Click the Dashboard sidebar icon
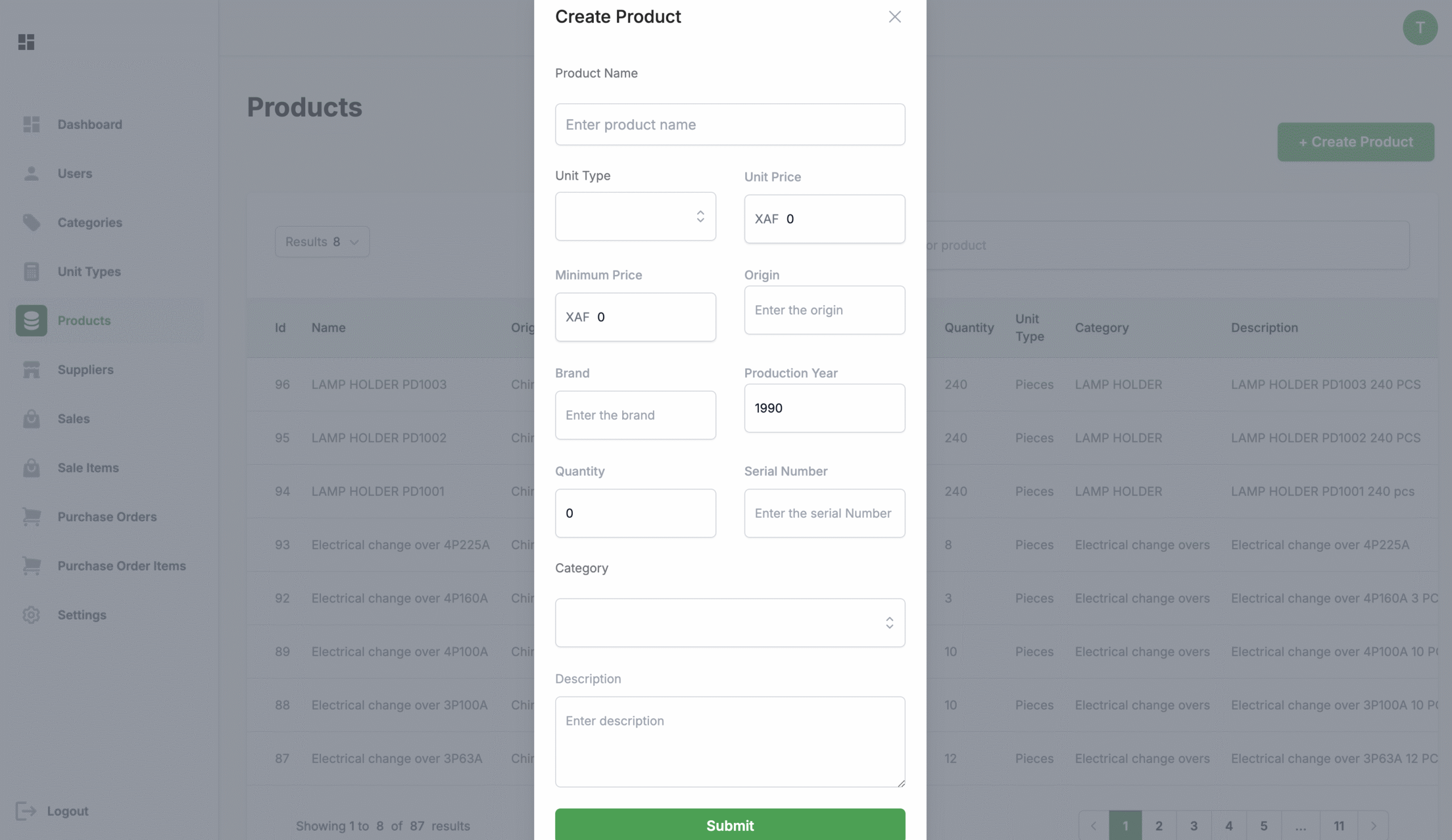 tap(32, 124)
